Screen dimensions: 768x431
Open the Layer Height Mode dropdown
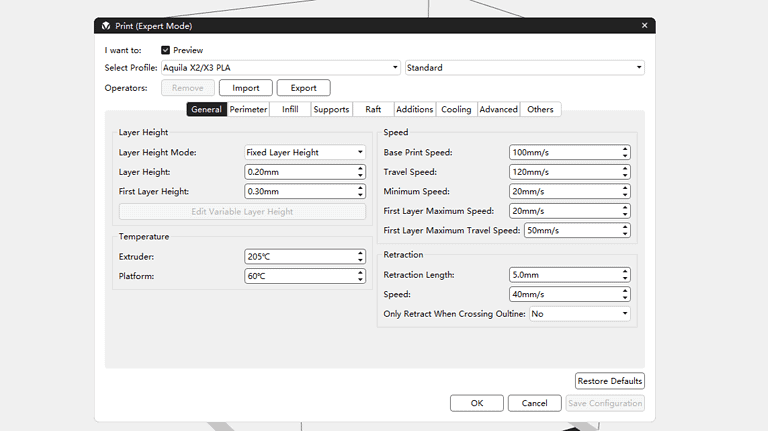(305, 153)
